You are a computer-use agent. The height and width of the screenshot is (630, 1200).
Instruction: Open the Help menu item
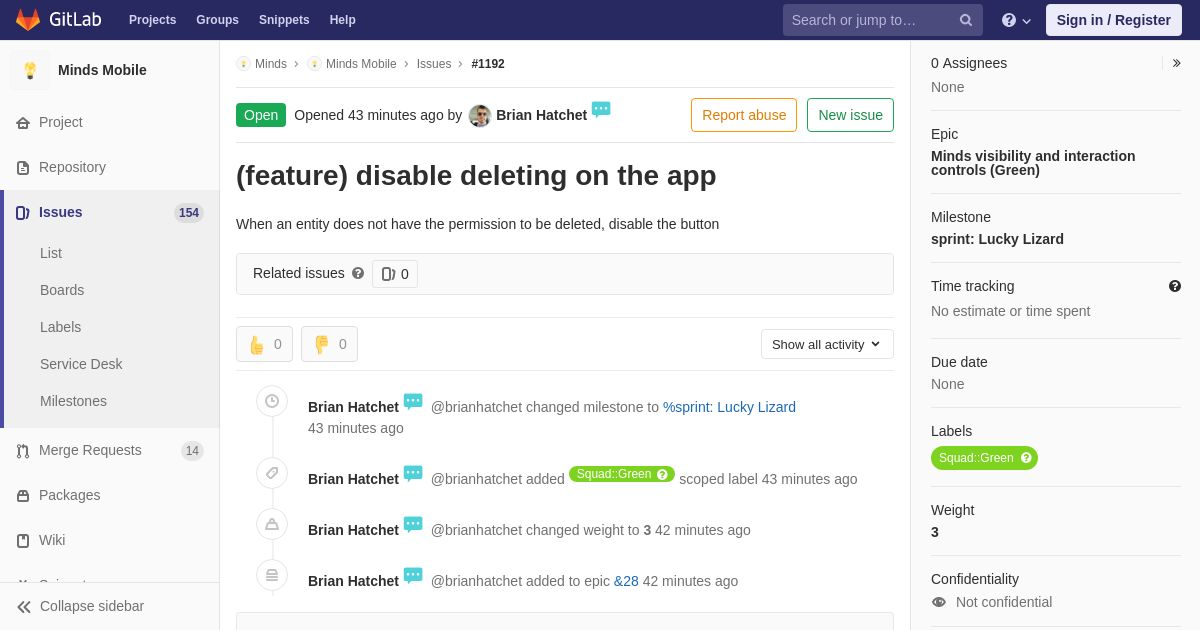(x=343, y=20)
